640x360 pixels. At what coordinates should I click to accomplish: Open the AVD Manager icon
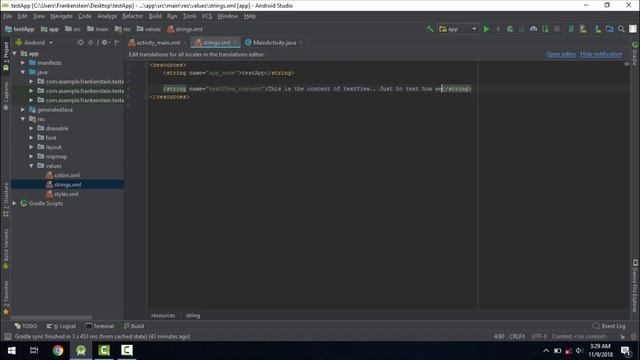pos(583,29)
